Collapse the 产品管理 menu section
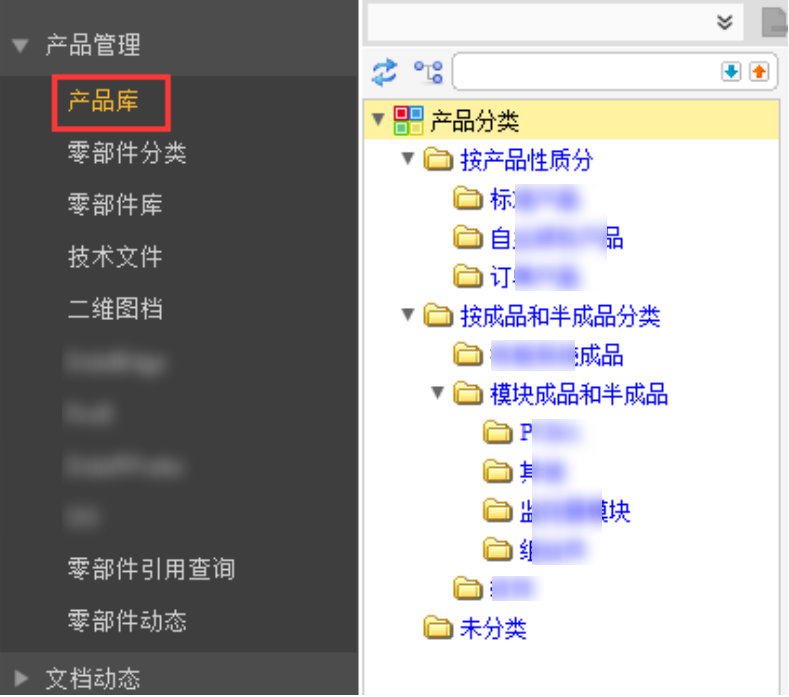The width and height of the screenshot is (789, 697). point(20,45)
